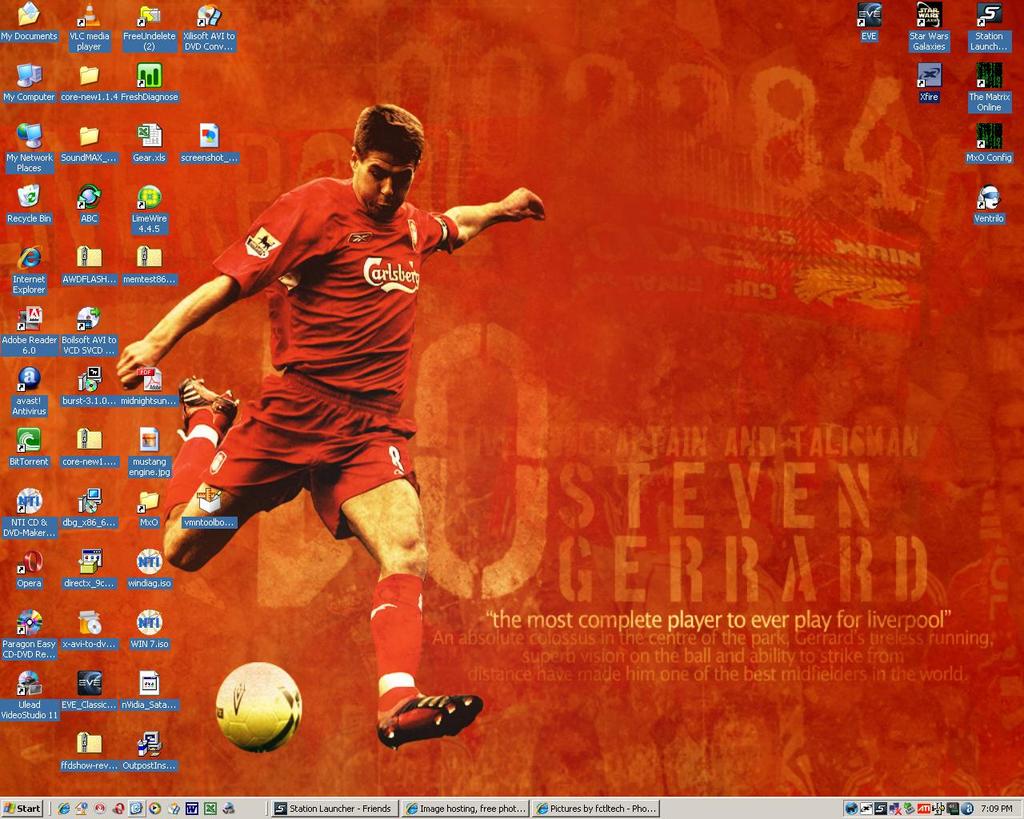Switch to Pictures by fctltech window

(596, 809)
